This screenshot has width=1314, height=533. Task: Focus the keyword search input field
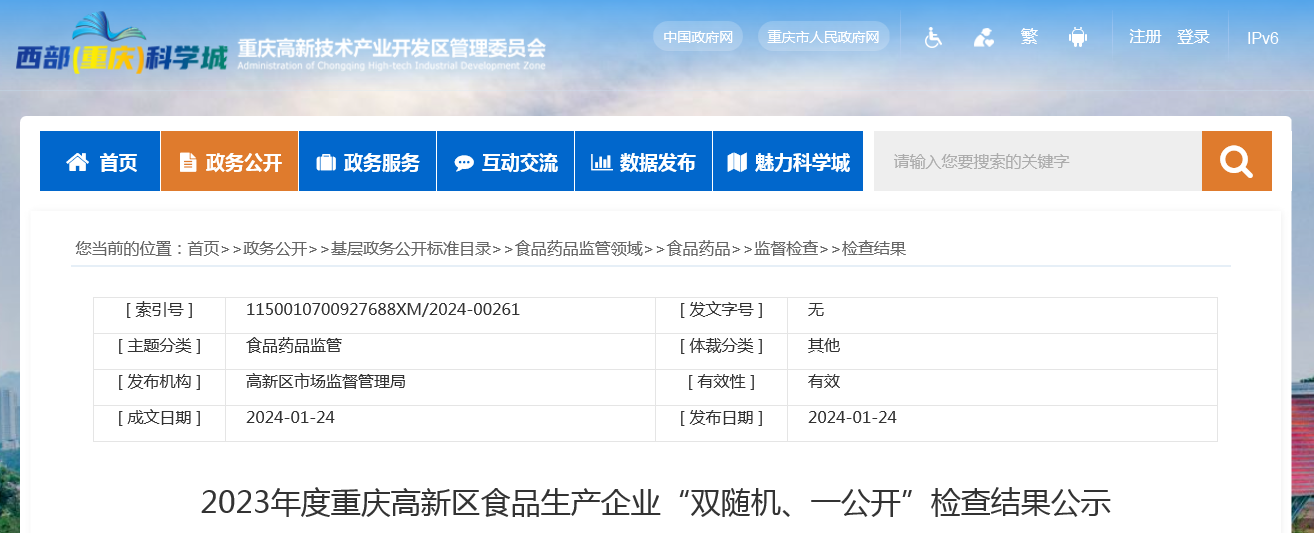coord(1038,161)
